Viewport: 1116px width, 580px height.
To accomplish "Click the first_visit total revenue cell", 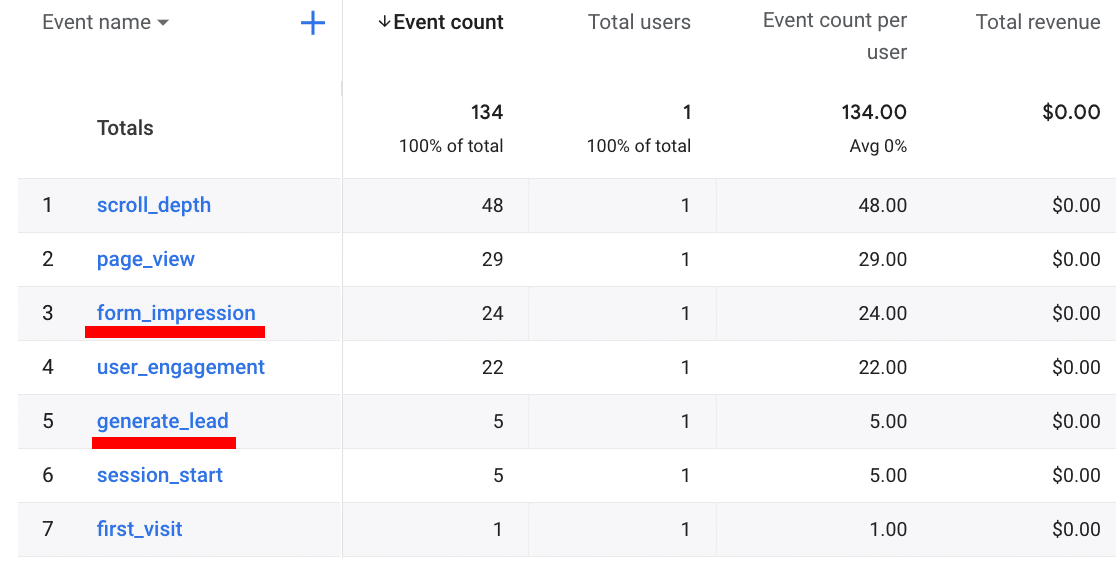I will (x=1076, y=529).
